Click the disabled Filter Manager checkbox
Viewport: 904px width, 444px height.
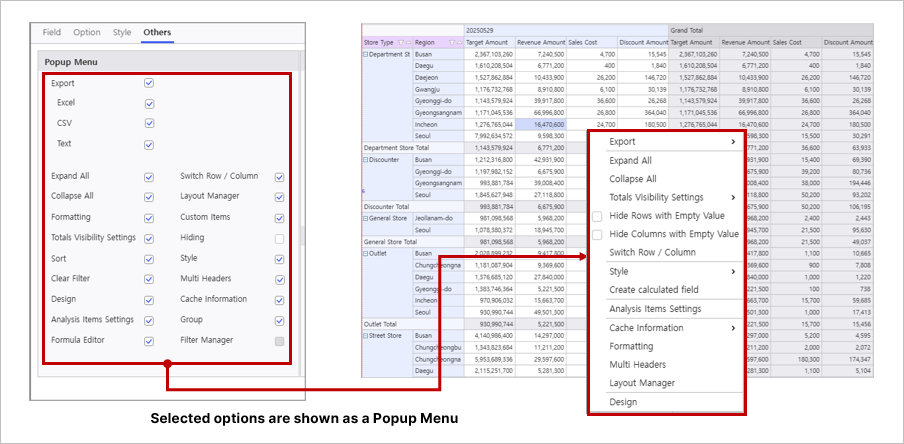click(x=280, y=341)
